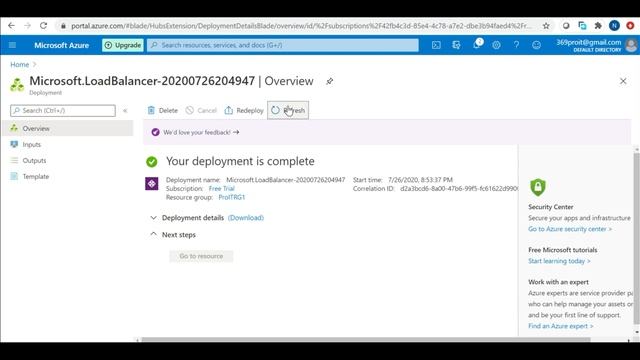Open Start learning today link
Image resolution: width=640 pixels, height=360 pixels.
[x=559, y=261]
